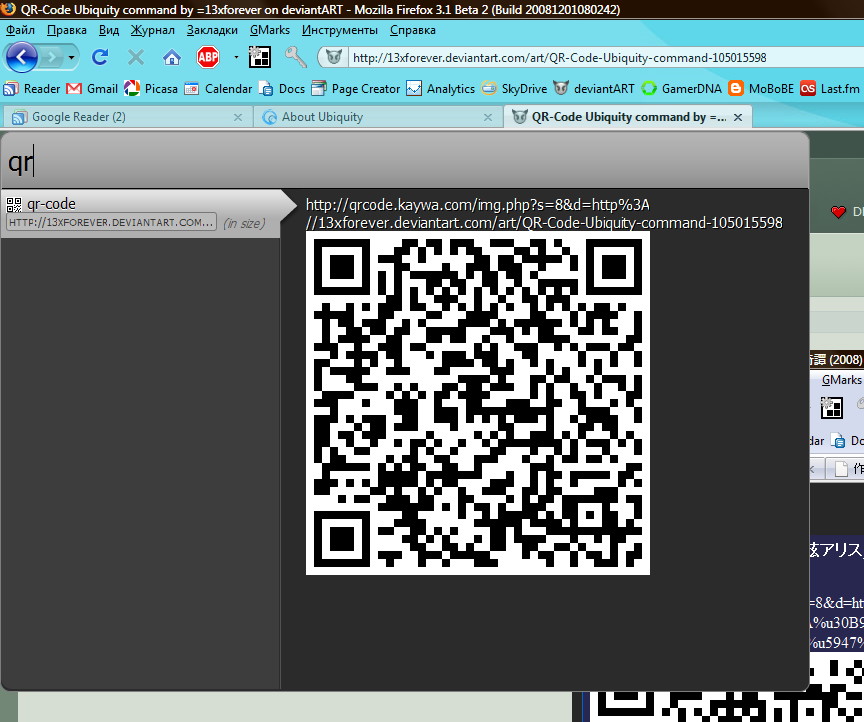Click the QR icon in background screenshot
The height and width of the screenshot is (722, 864).
point(831,408)
